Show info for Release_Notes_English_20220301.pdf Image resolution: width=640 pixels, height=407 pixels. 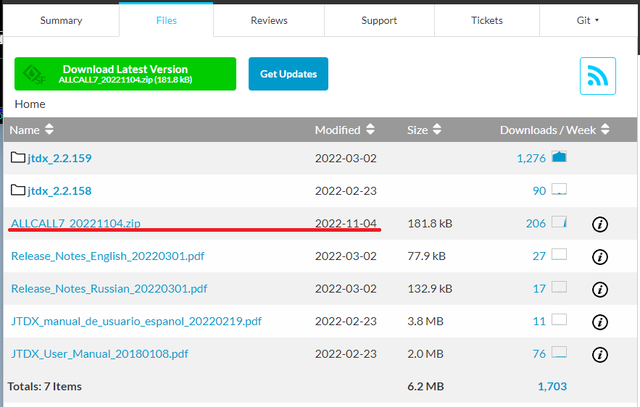click(600, 257)
